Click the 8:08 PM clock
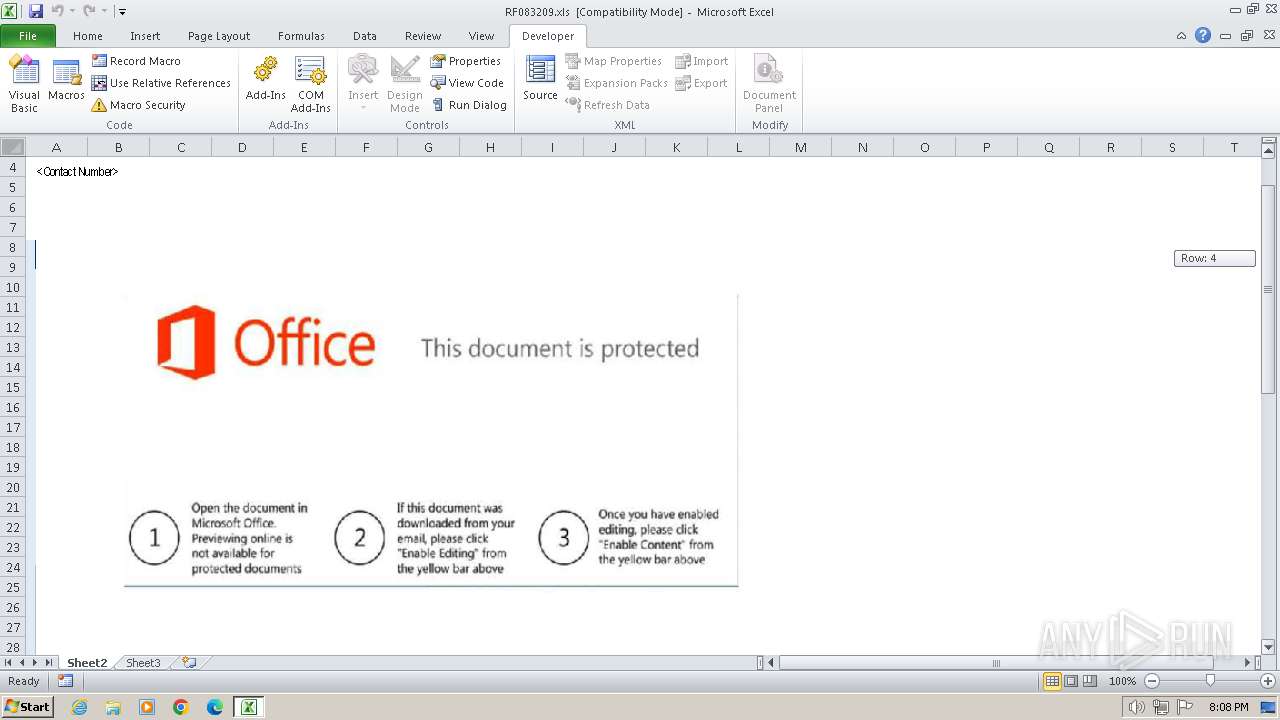Screen dimensions: 1280x720 (1228, 707)
